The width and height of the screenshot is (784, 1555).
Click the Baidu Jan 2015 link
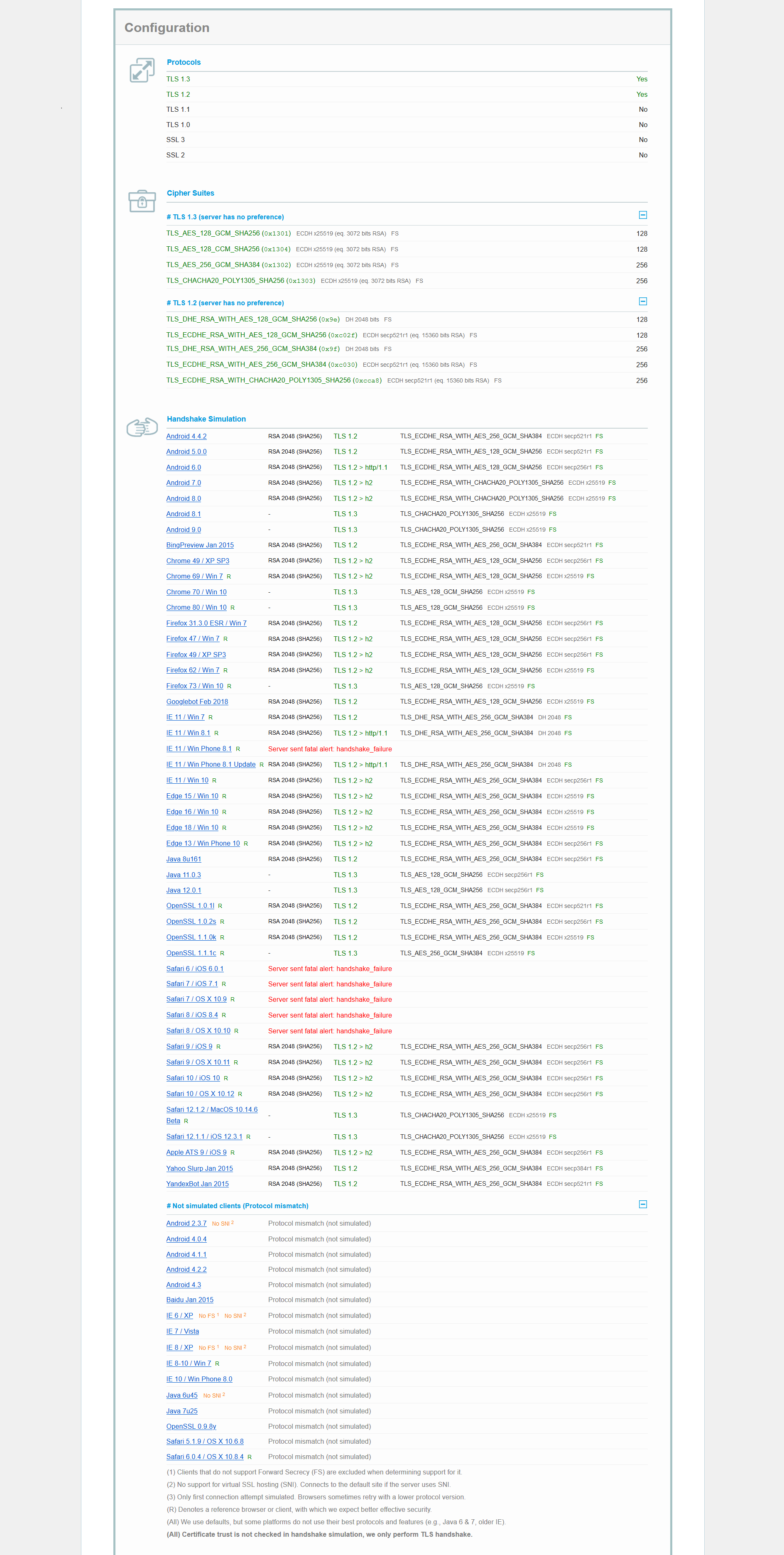(189, 1300)
